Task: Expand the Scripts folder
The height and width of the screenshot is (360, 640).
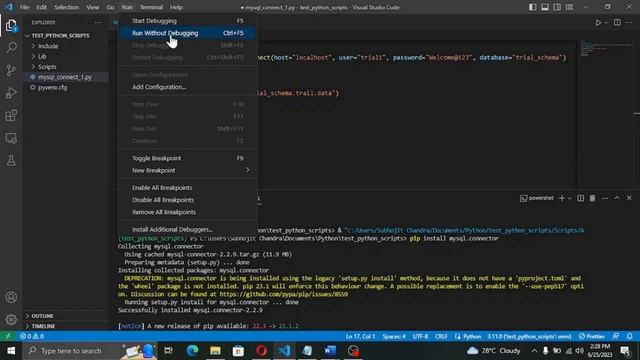Action: 47,67
